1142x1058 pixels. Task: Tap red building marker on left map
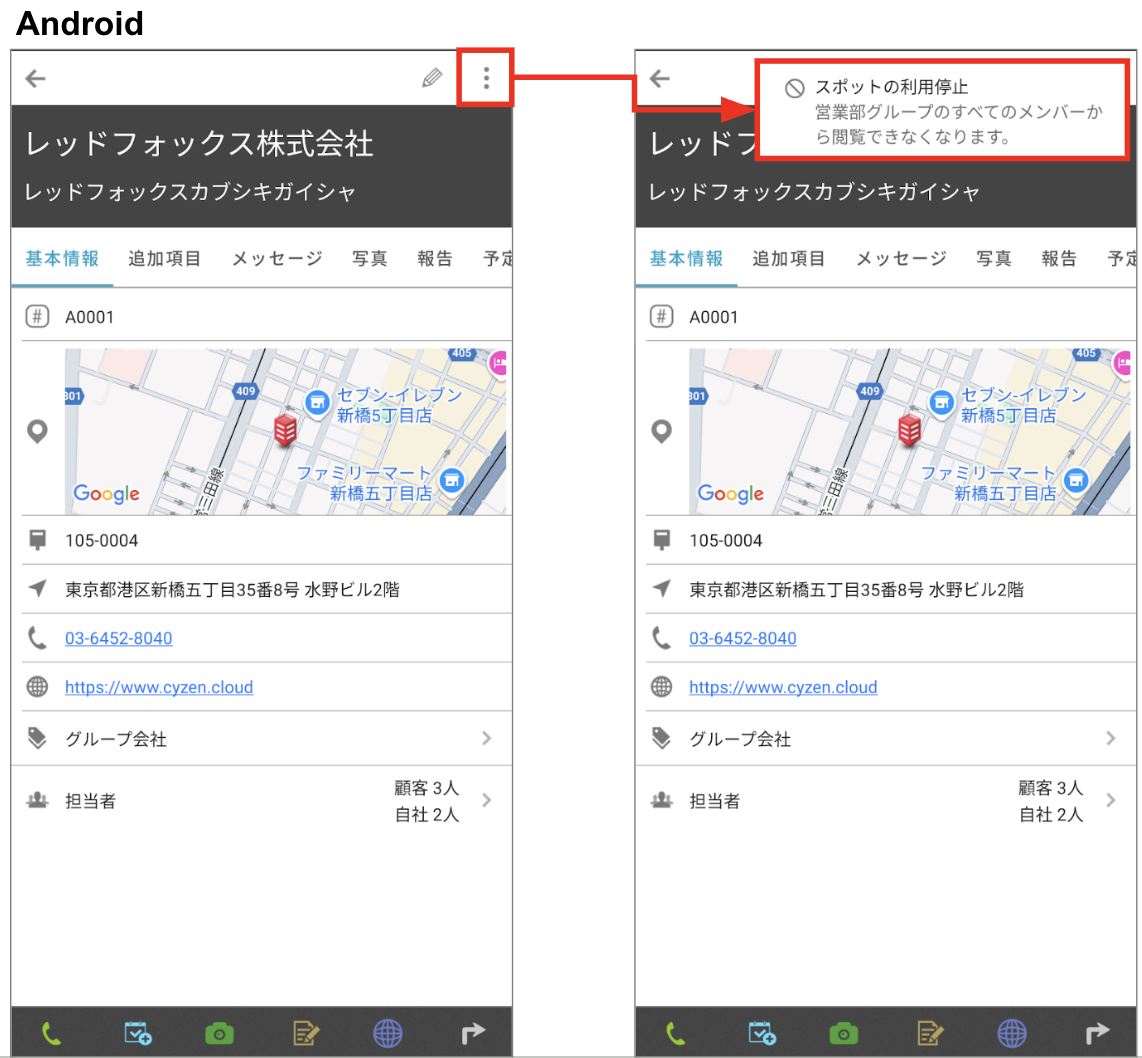285,430
